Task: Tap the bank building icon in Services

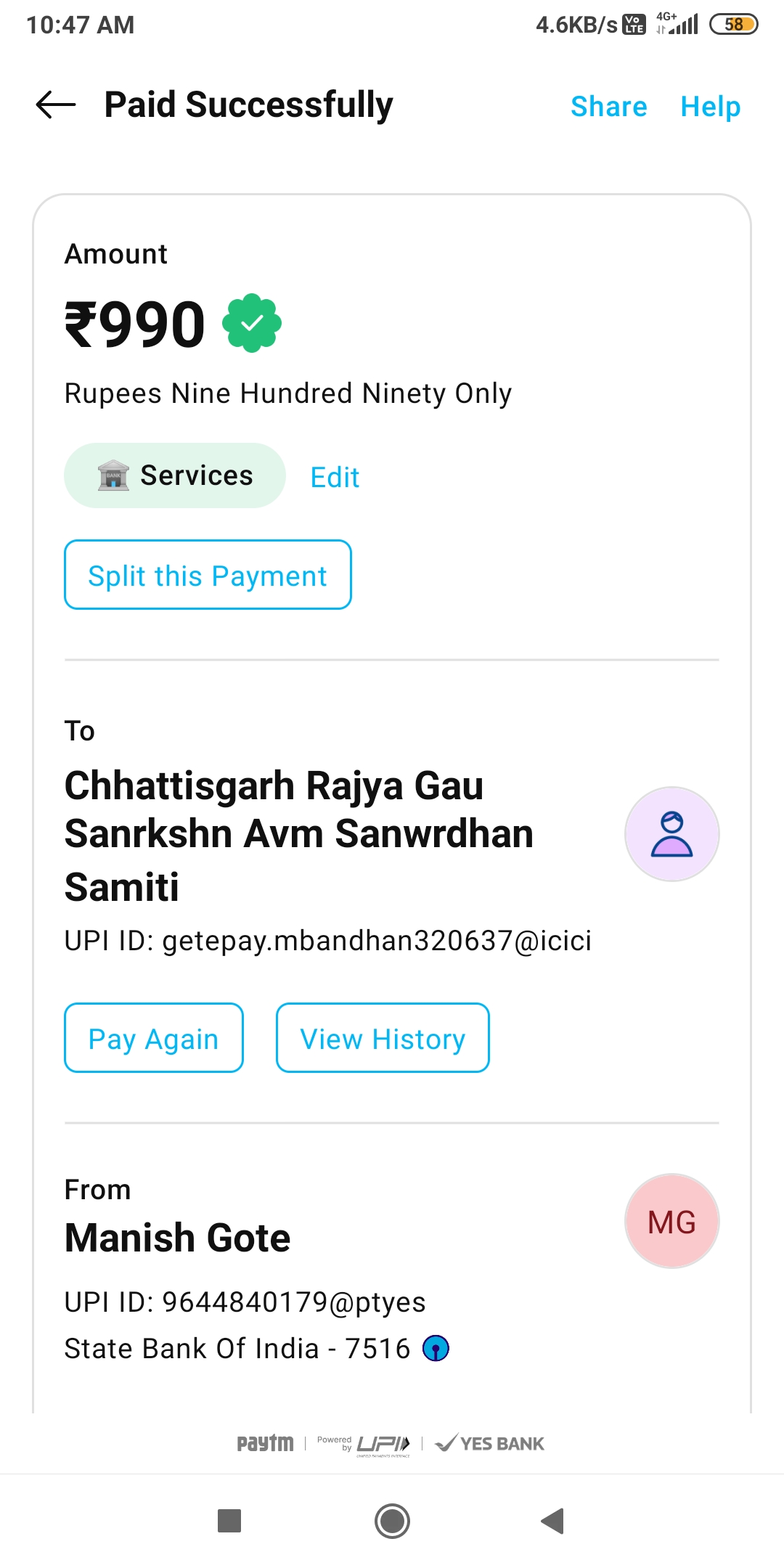Action: click(113, 476)
